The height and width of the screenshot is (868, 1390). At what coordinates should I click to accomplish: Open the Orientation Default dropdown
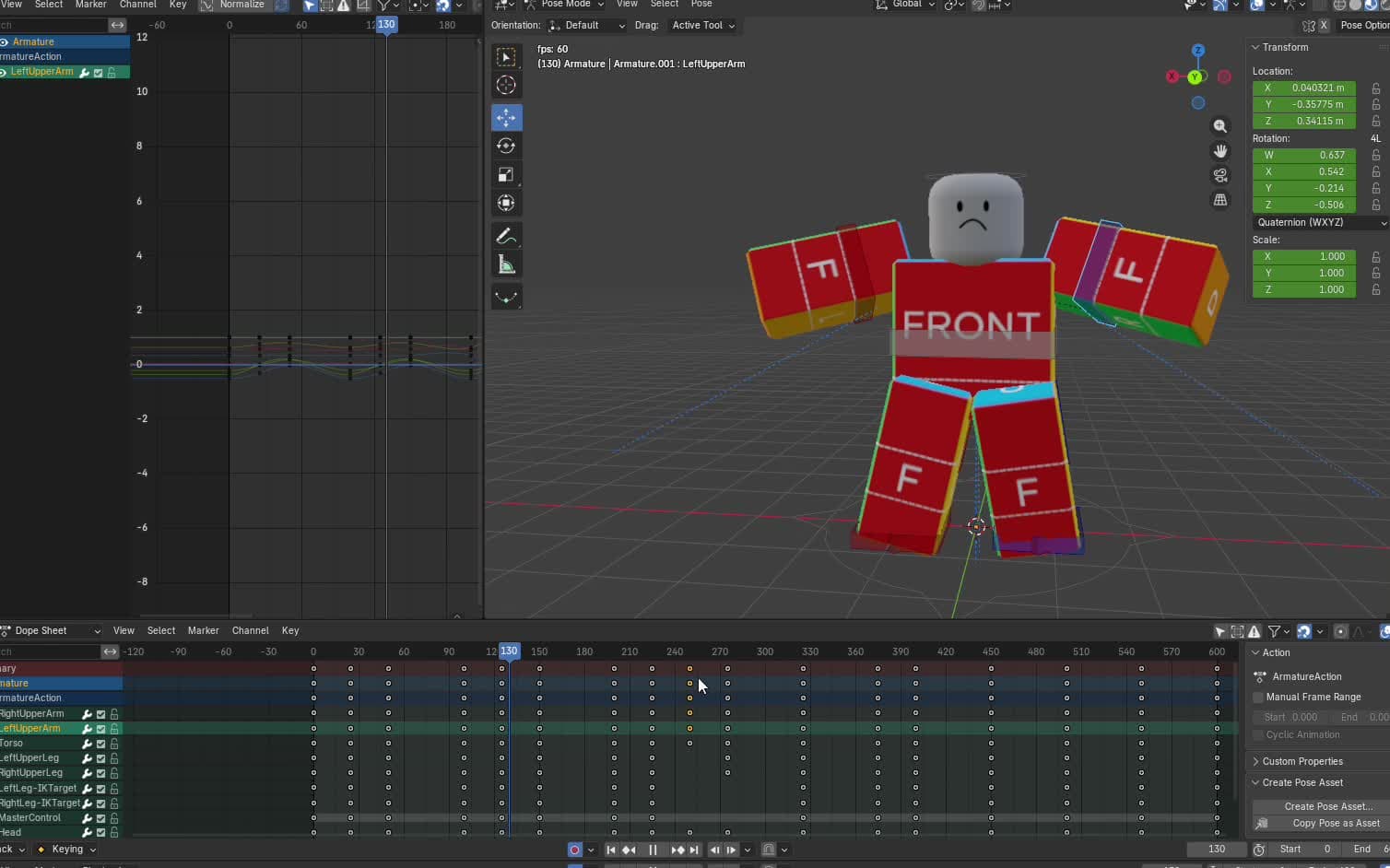click(586, 26)
